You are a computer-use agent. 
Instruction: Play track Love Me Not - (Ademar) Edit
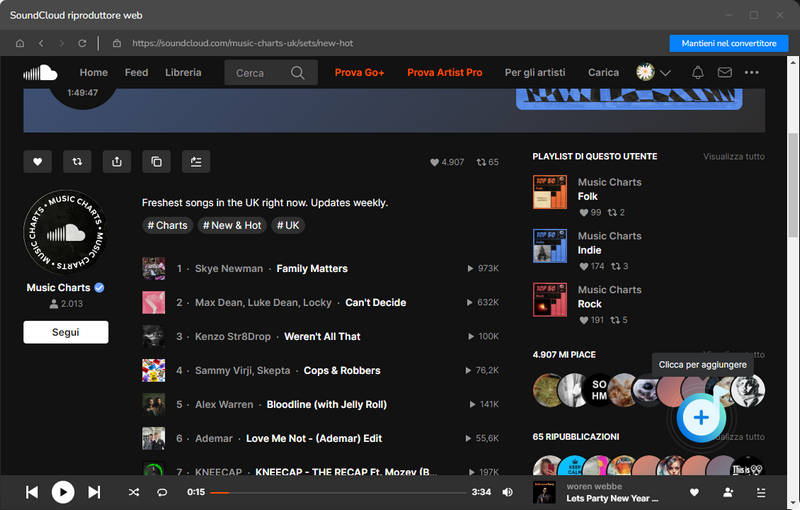[x=314, y=439]
